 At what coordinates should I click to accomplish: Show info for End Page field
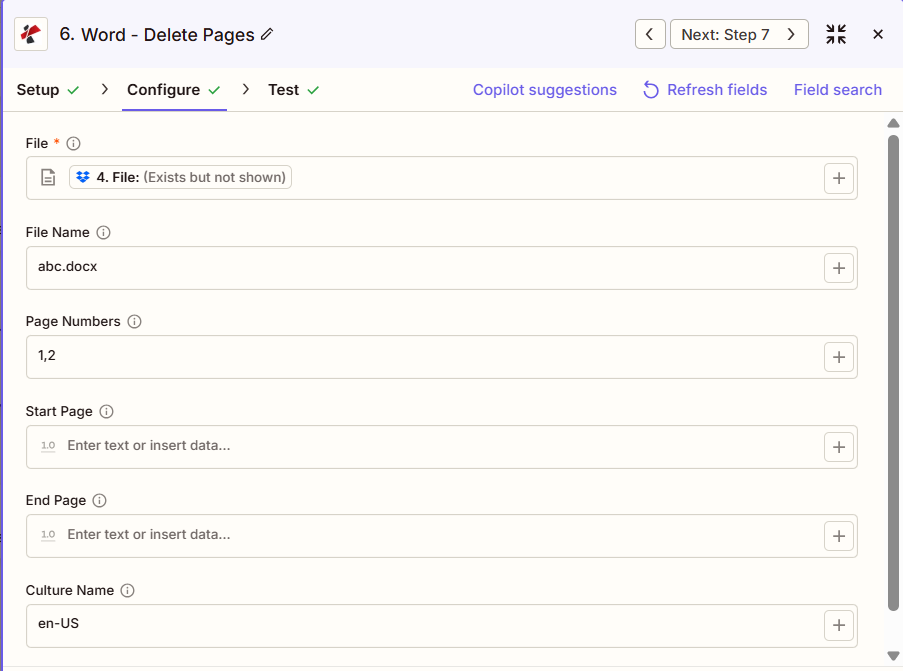coord(100,501)
